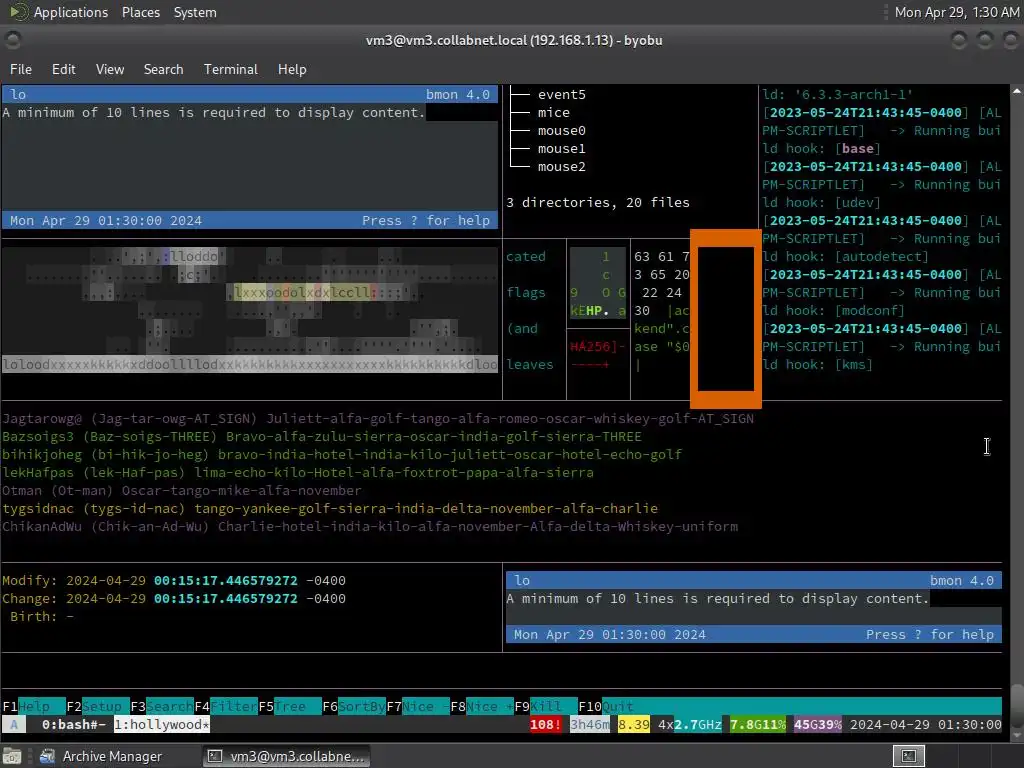Open the File menu
1024x768 pixels.
pyautogui.click(x=20, y=69)
